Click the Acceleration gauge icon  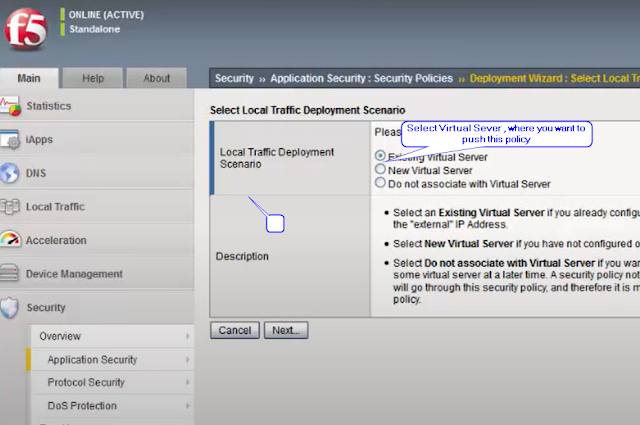pos(10,240)
